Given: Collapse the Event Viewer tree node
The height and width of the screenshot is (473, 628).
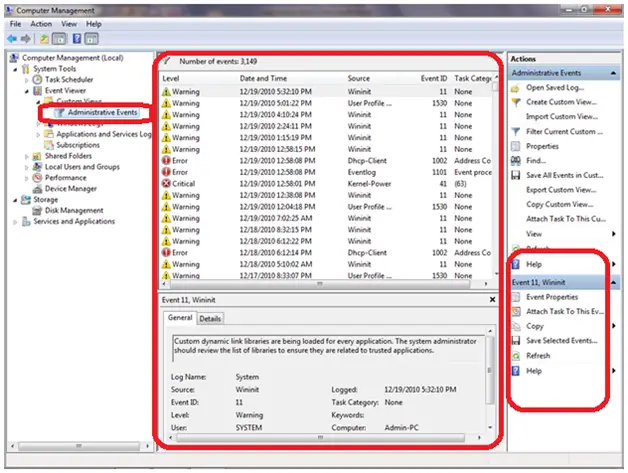Looking at the screenshot, I should pos(26,91).
